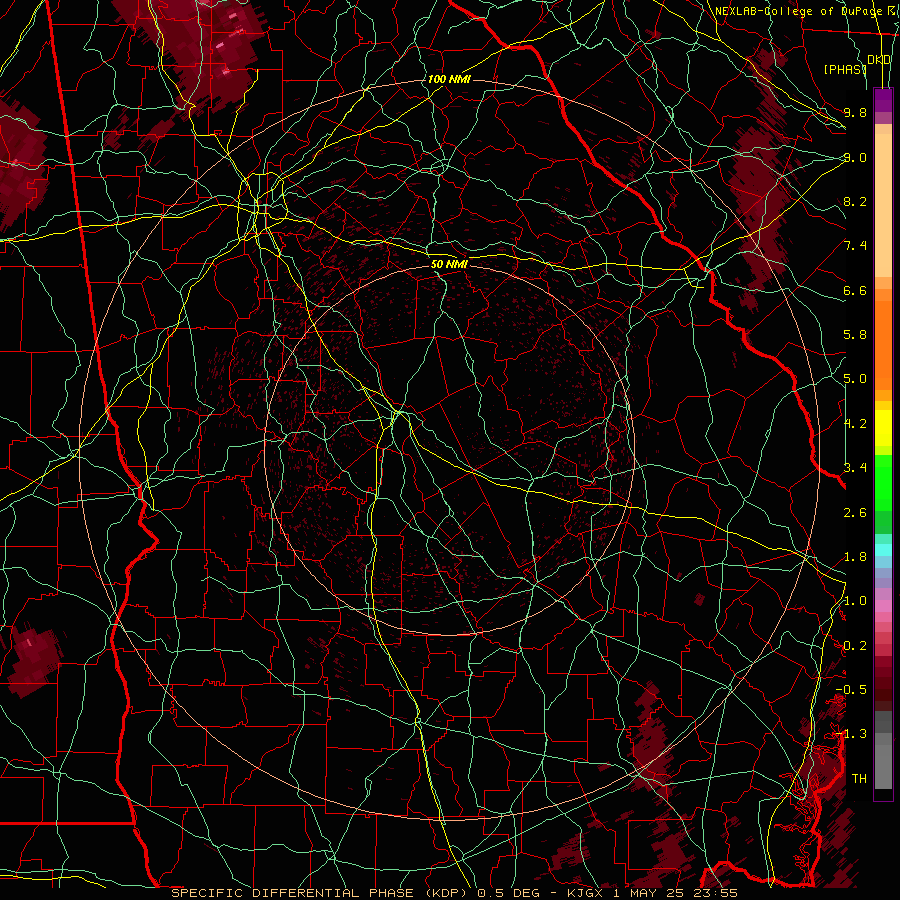The image size is (900, 900).
Task: Click the "50 NMI" range ring label
Action: 449,265
